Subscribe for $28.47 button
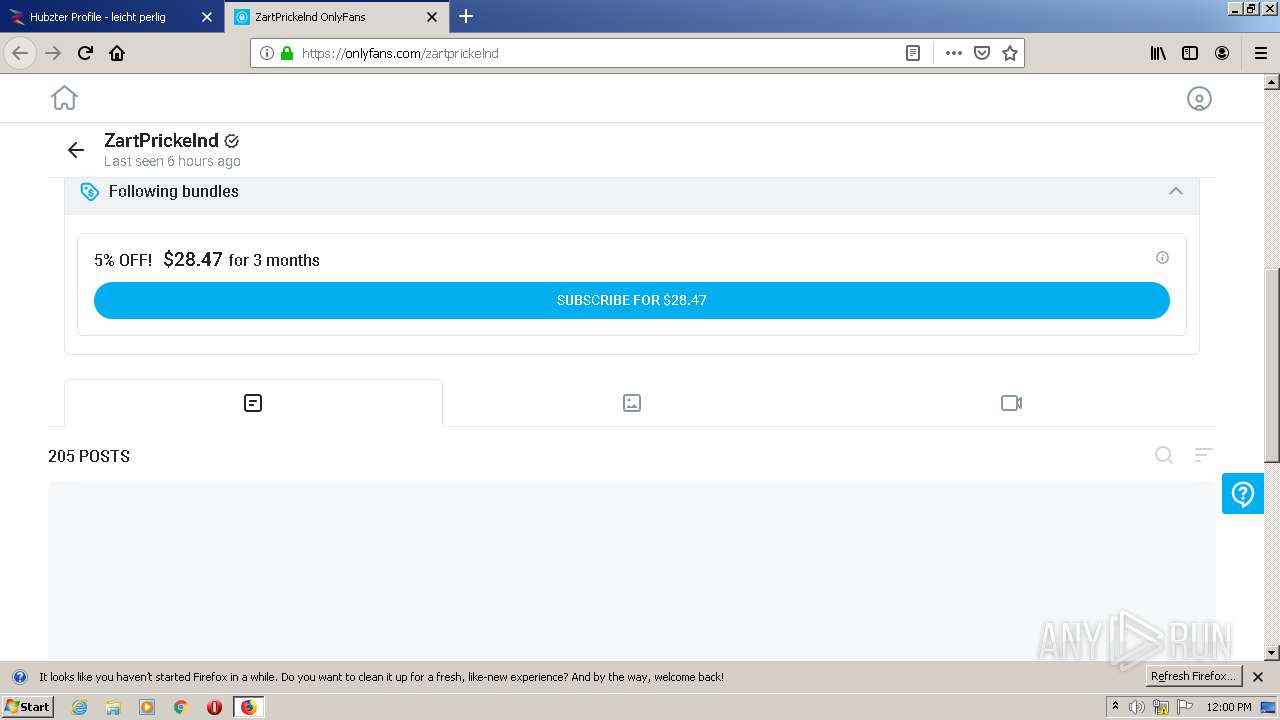The image size is (1280, 720). pyautogui.click(x=632, y=300)
